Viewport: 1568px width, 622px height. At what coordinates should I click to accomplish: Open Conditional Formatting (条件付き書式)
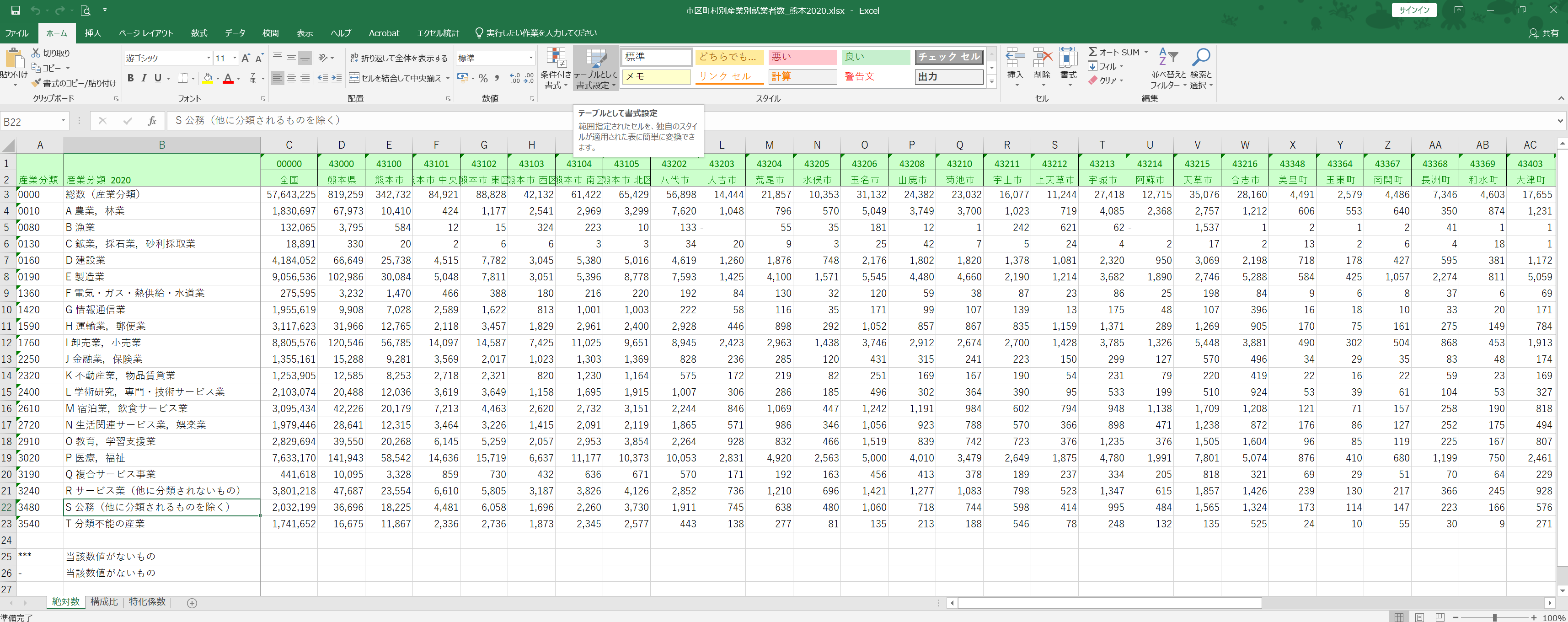click(x=556, y=68)
